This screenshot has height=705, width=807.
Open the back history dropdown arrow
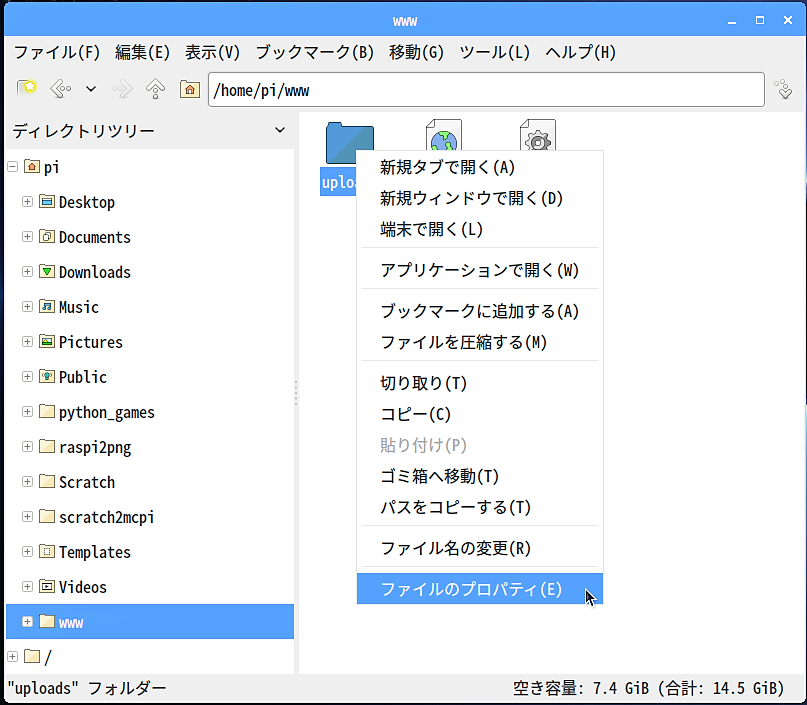coord(91,89)
